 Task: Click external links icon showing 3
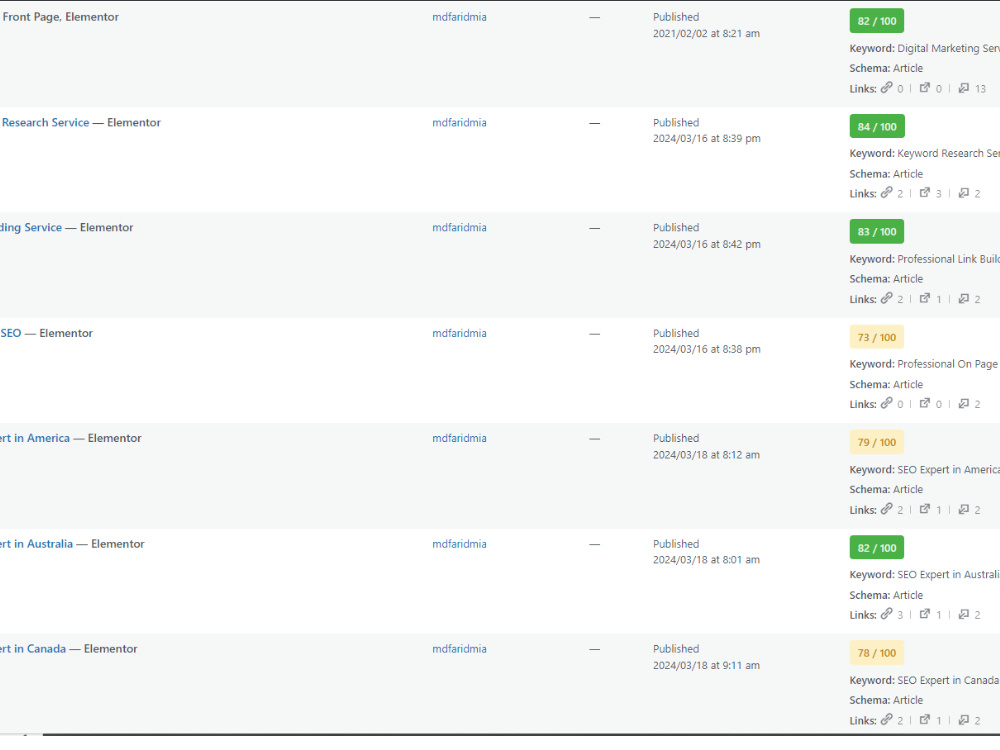925,193
